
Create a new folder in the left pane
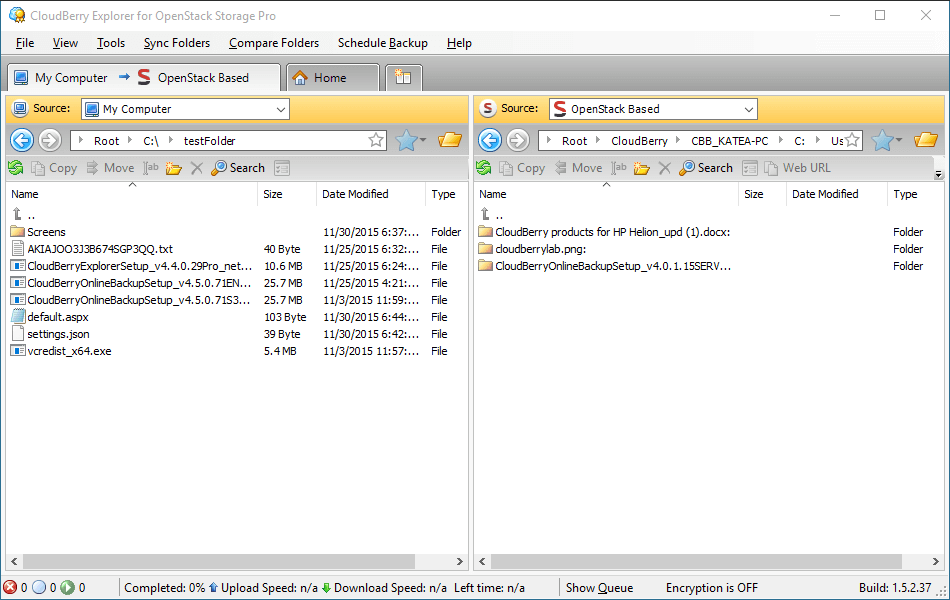coord(173,167)
